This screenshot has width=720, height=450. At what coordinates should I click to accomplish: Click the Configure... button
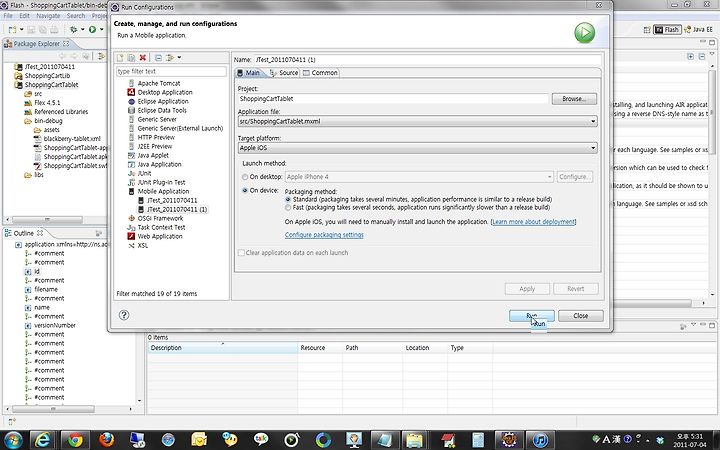[x=574, y=177]
